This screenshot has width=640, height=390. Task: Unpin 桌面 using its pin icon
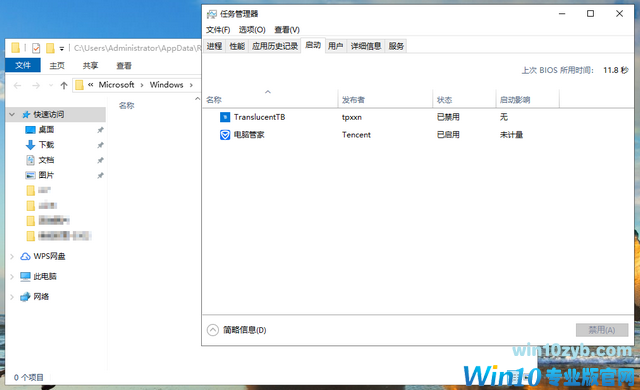pos(100,130)
